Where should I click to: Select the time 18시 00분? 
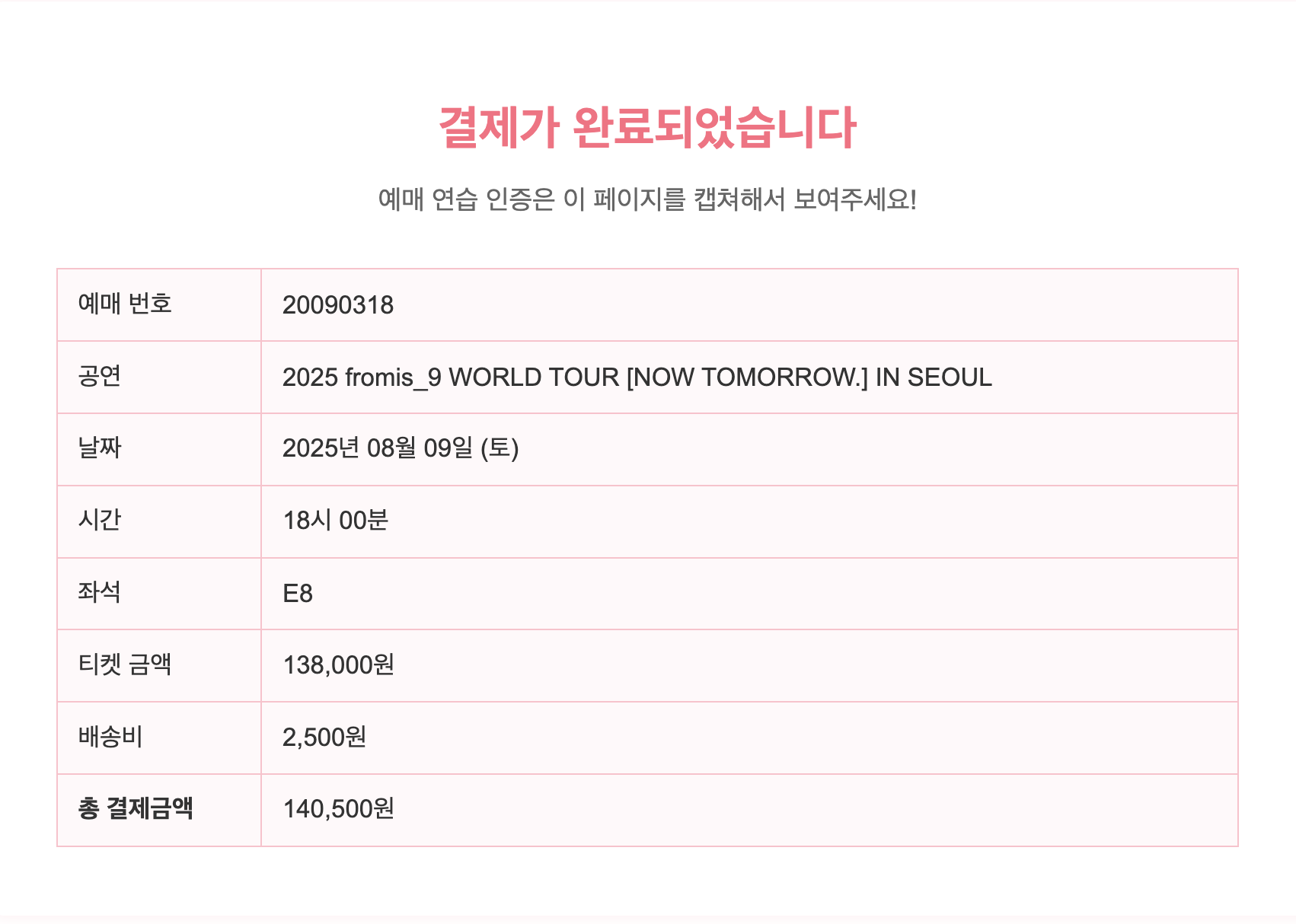tap(336, 521)
